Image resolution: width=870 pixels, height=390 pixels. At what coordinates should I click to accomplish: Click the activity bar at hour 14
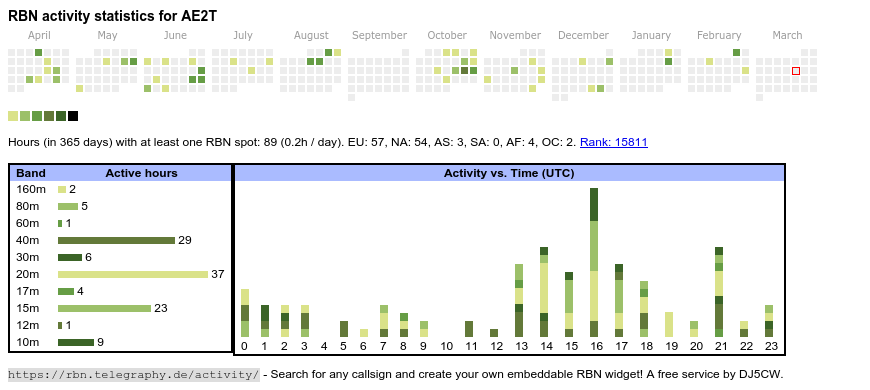tap(544, 292)
